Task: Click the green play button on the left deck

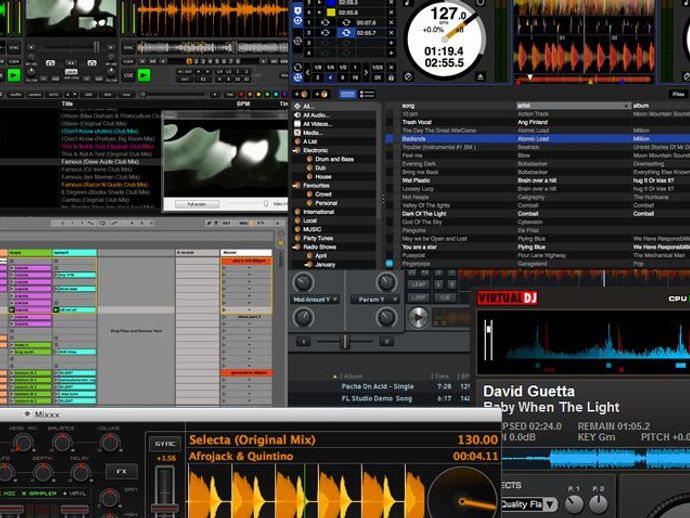Action: tap(14, 76)
